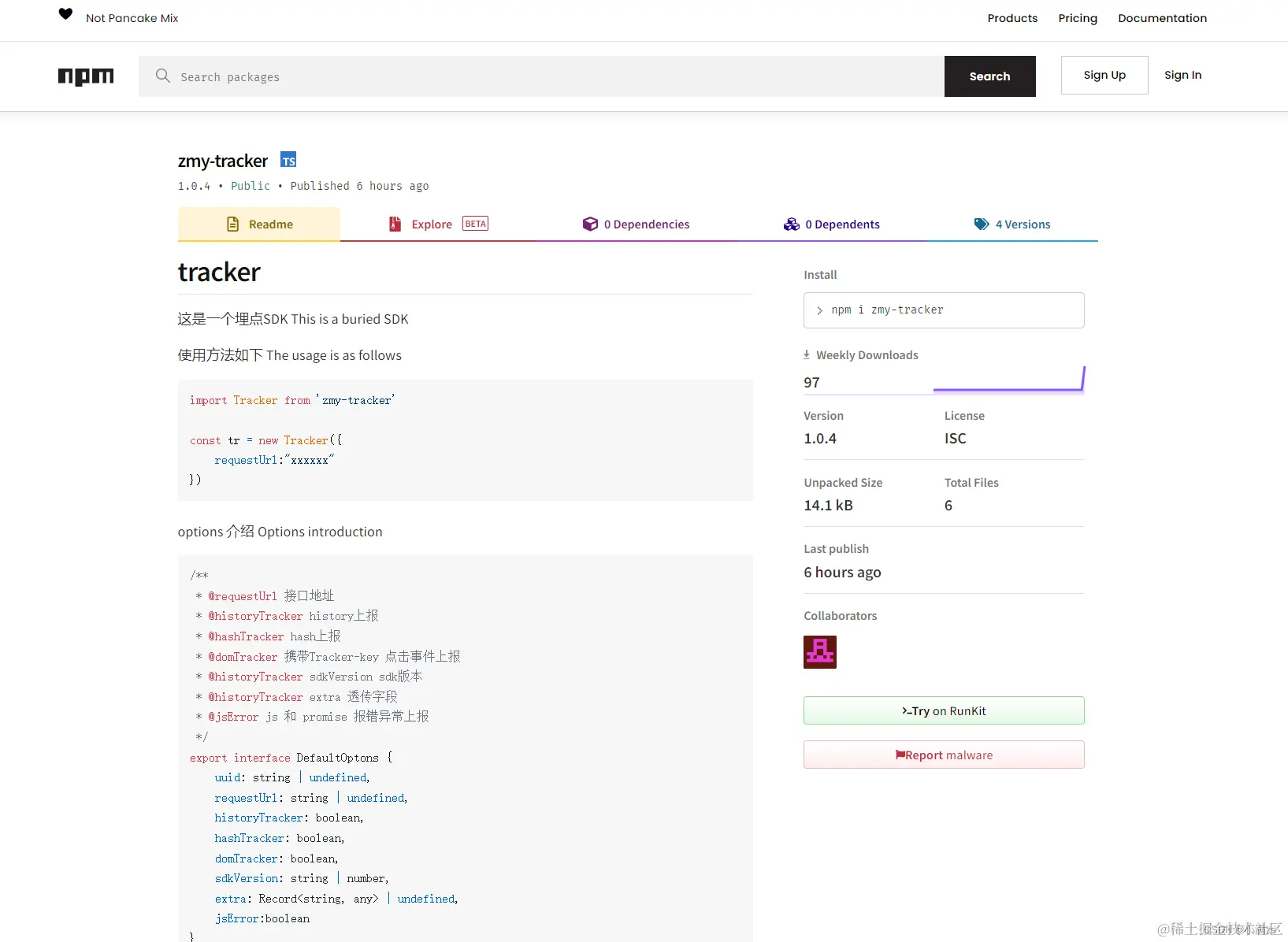Click the red flag Report malware icon
The image size is (1288, 942).
pos(900,755)
